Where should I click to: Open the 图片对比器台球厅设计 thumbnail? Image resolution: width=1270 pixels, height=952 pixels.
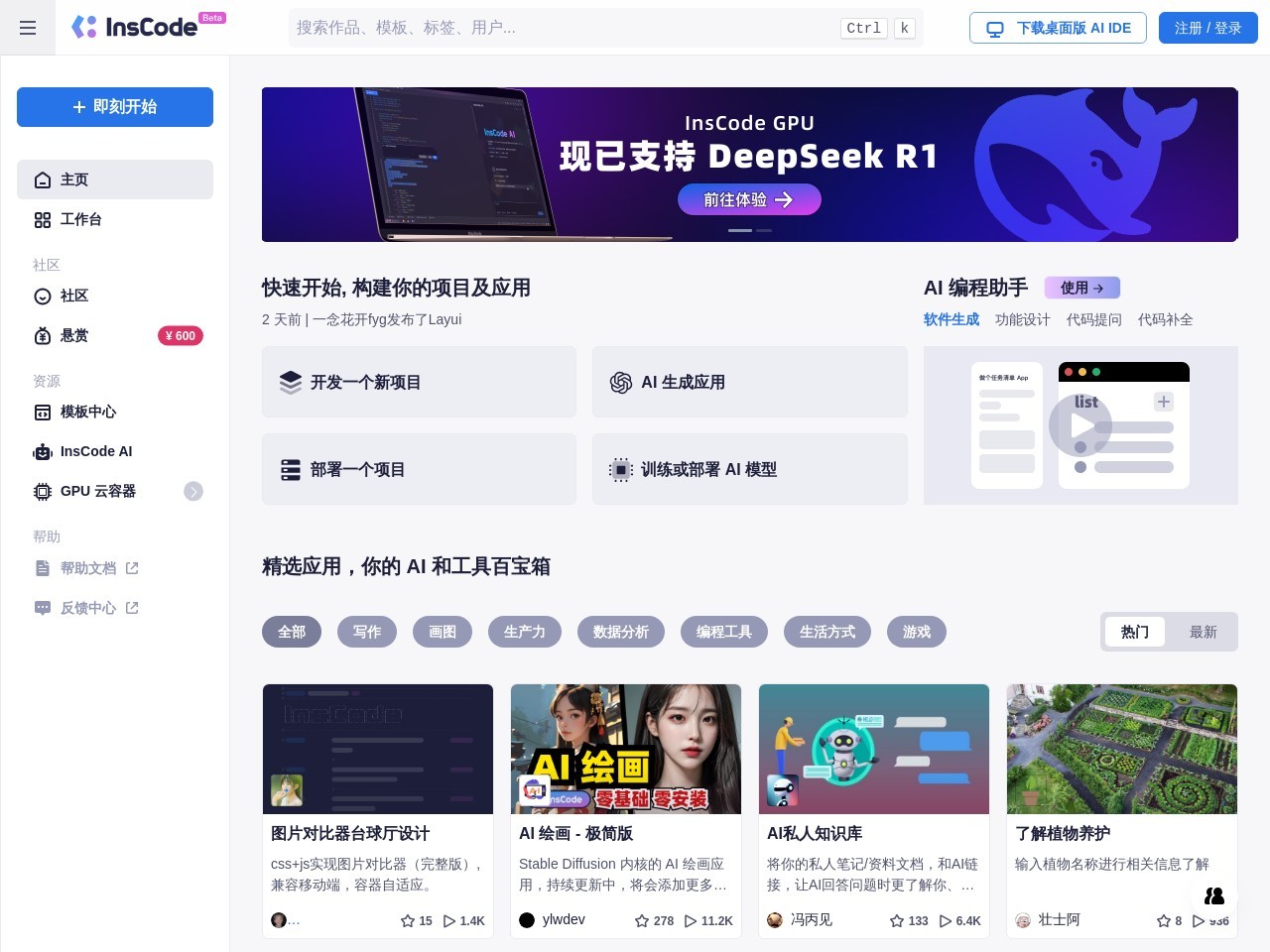[378, 749]
